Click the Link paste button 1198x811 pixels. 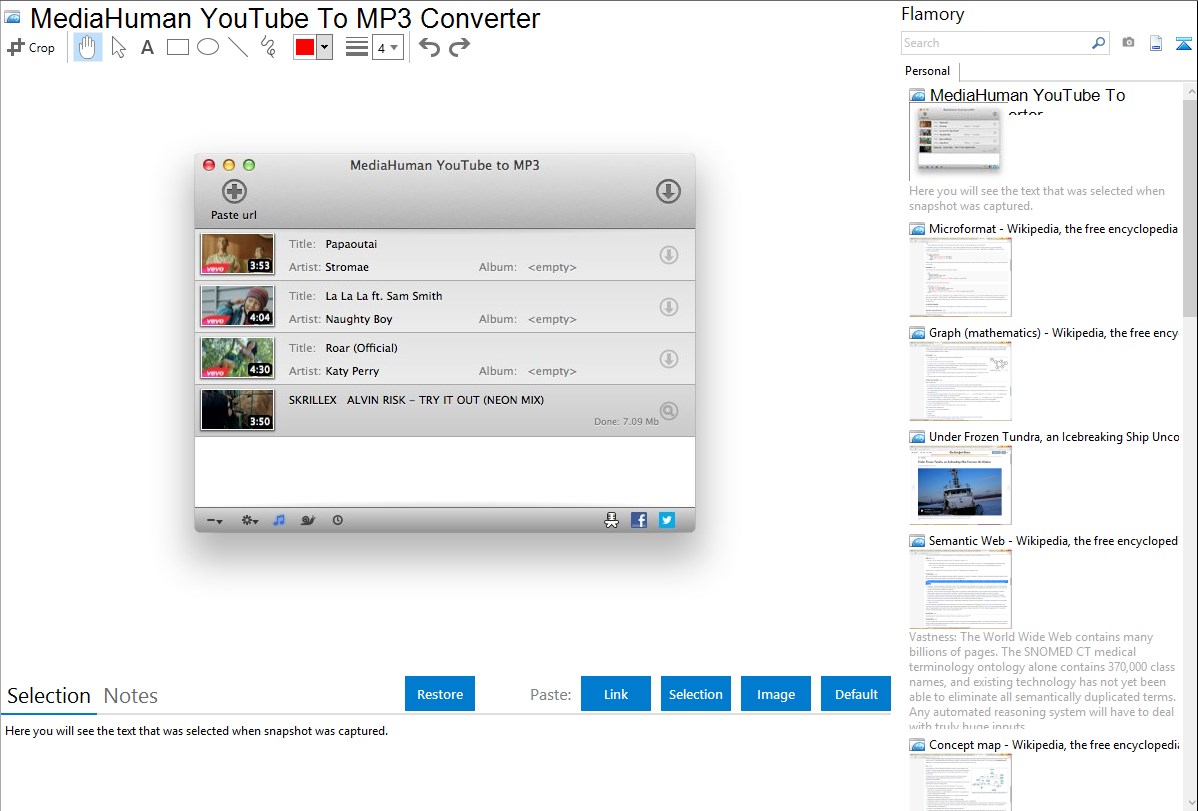point(616,694)
